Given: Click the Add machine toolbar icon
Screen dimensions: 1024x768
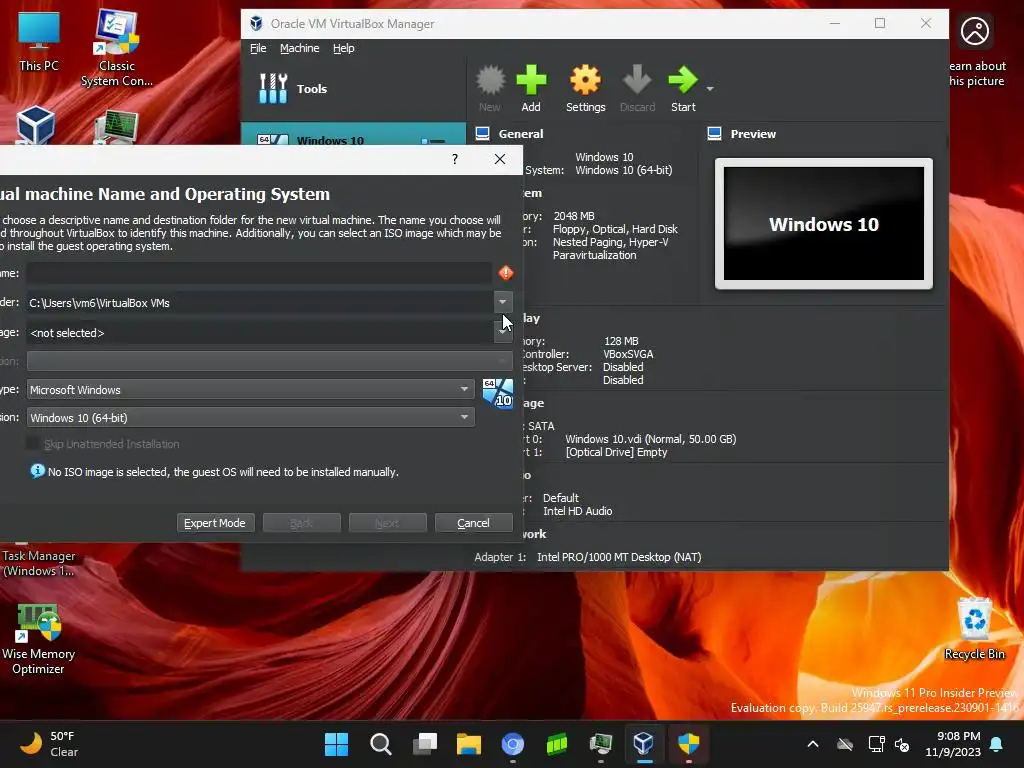Looking at the screenshot, I should [531, 88].
